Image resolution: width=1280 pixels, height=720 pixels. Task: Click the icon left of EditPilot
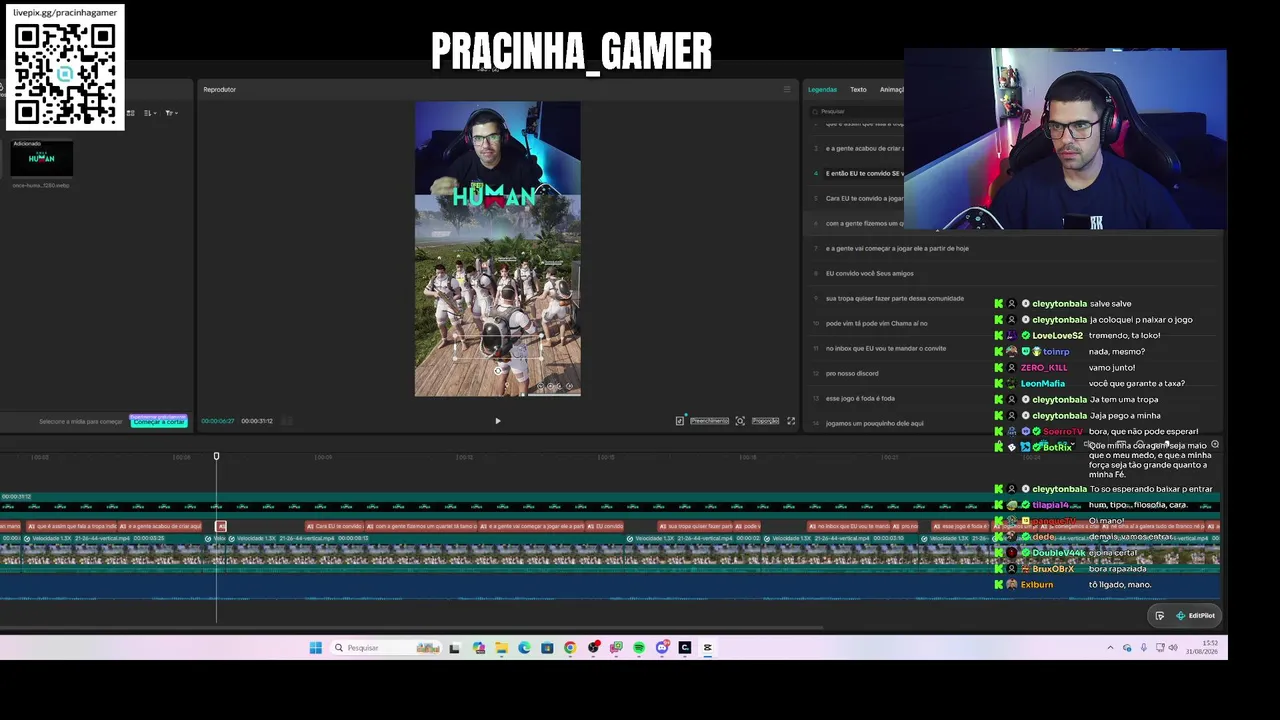click(1159, 616)
